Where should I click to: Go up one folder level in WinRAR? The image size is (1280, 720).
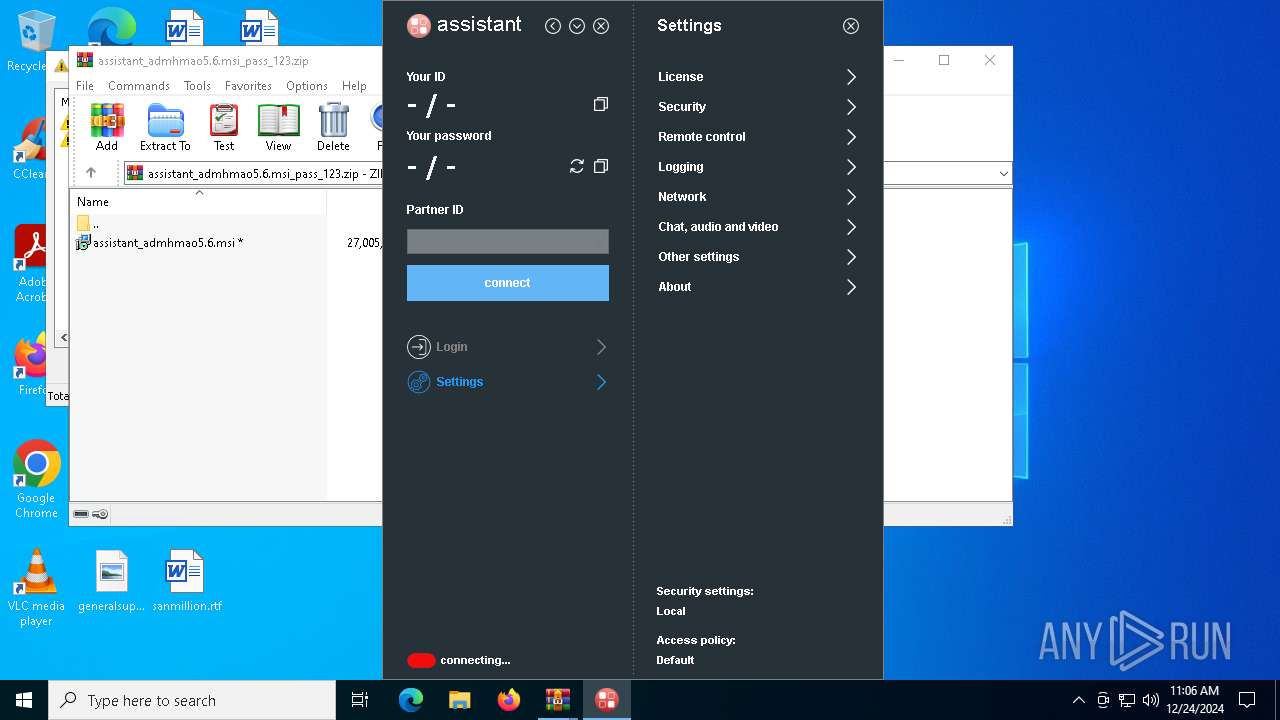click(91, 173)
